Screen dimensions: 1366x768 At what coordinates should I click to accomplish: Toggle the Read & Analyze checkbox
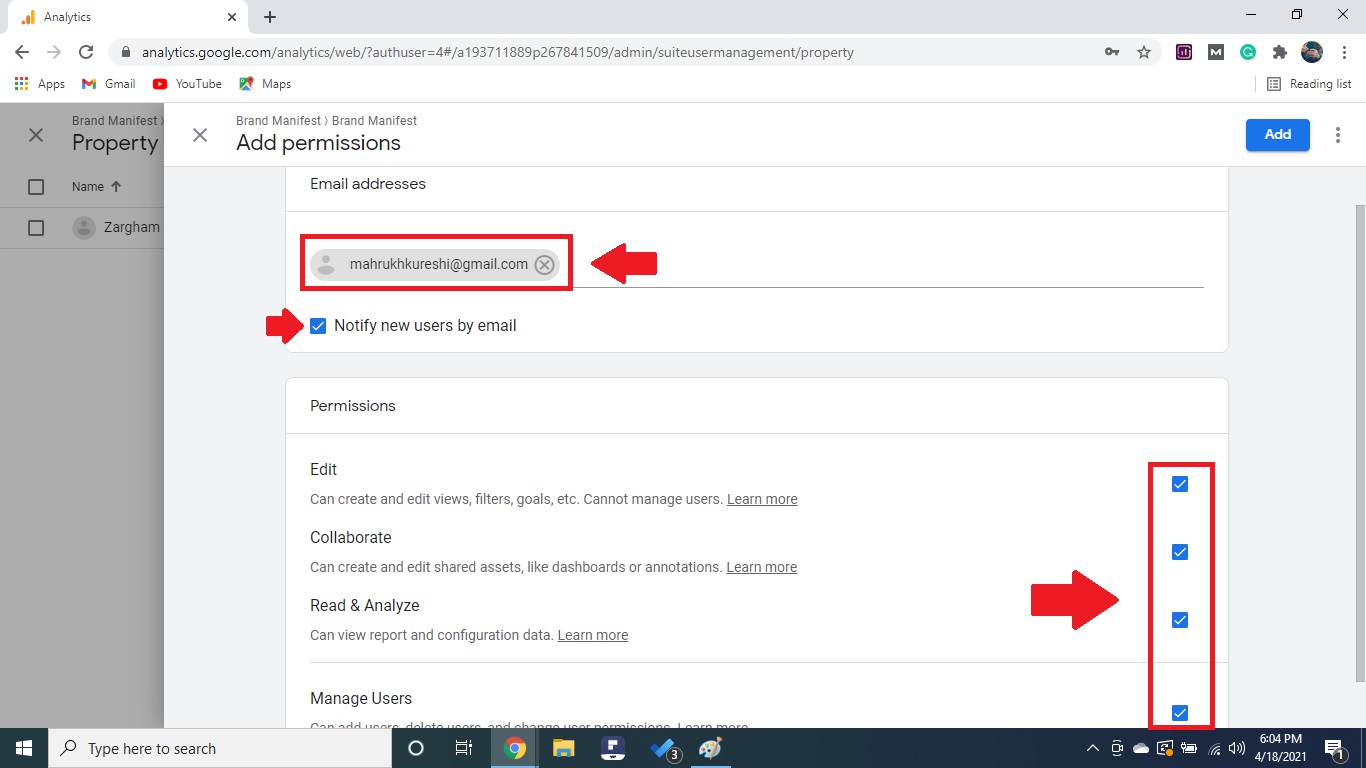tap(1180, 620)
